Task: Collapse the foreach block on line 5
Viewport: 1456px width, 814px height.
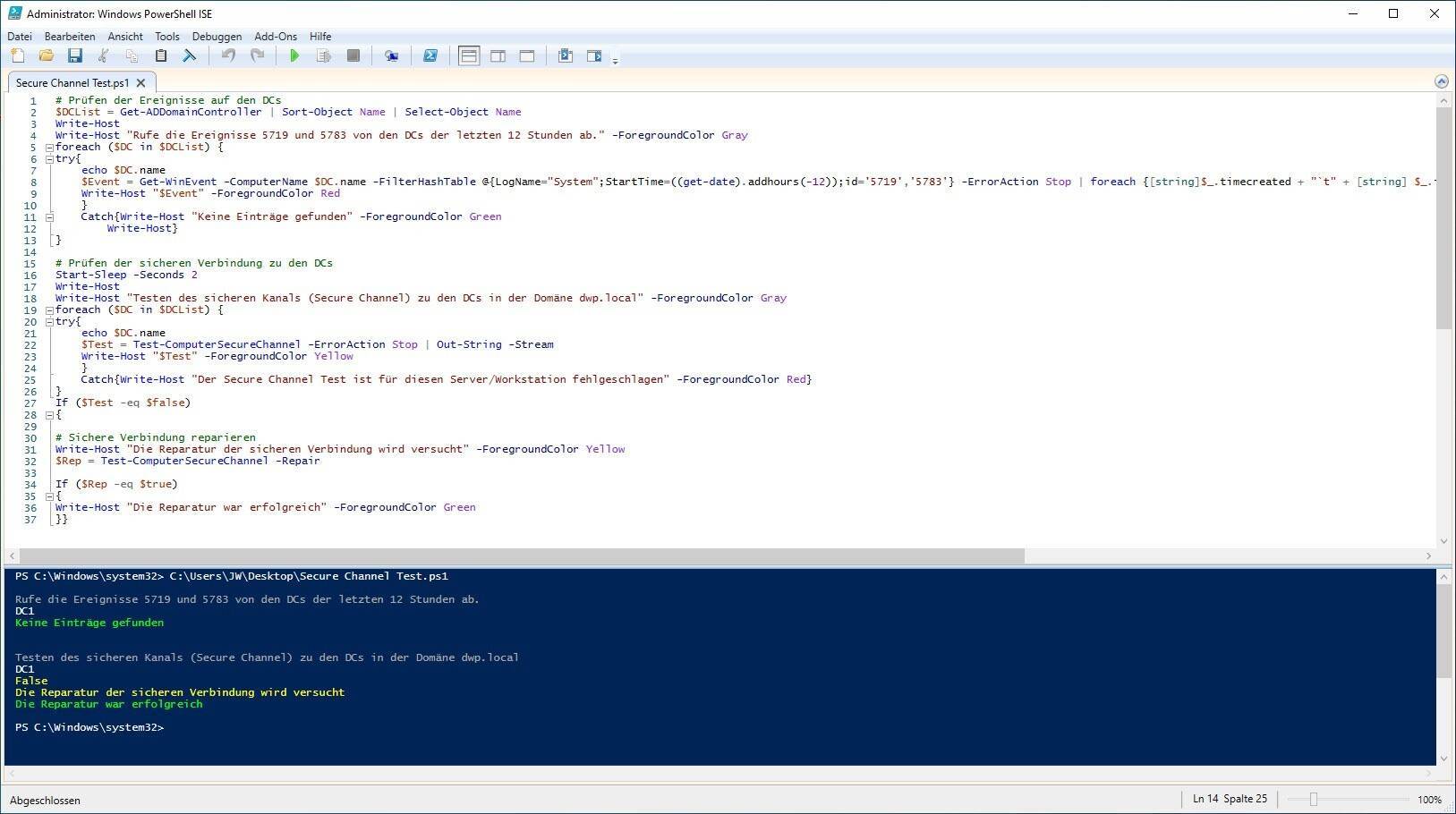Action: click(x=49, y=148)
